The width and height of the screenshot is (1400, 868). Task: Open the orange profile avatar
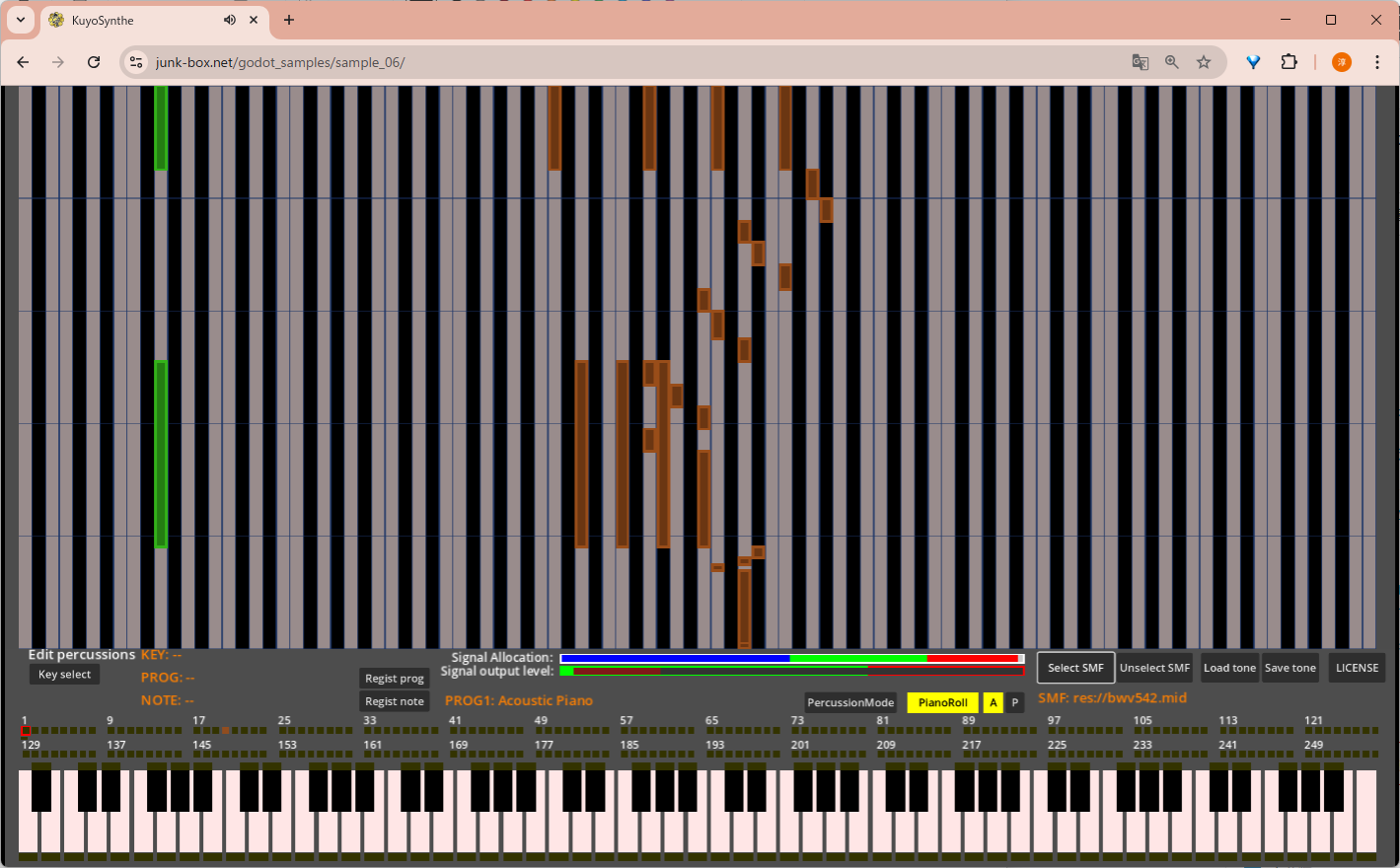[1341, 62]
